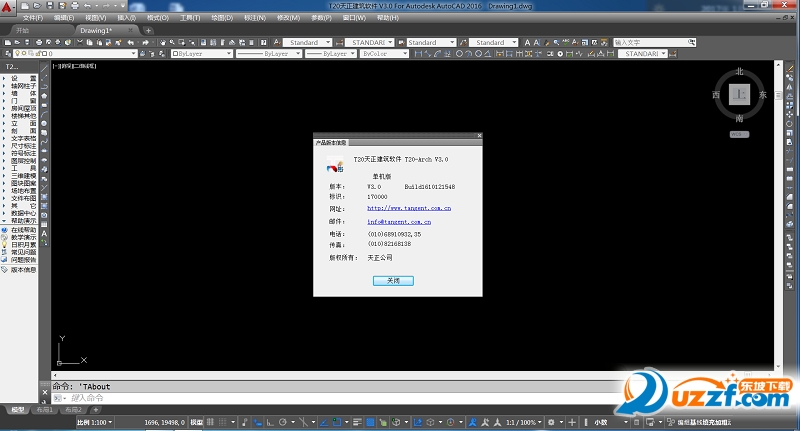This screenshot has width=800, height=431.
Task: Open the 帮助(H) menu
Action: click(x=388, y=18)
